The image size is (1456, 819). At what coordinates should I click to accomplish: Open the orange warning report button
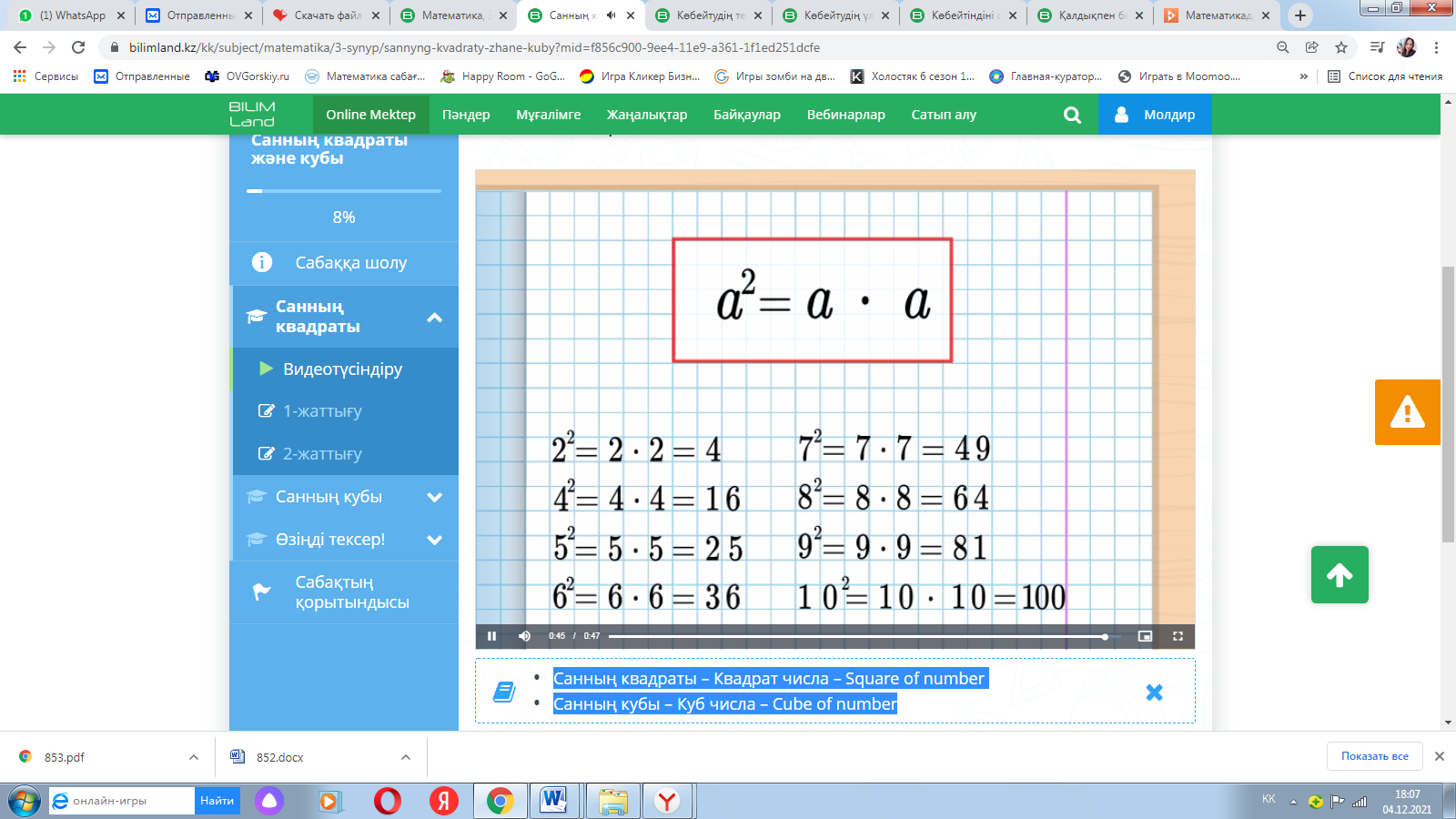pos(1407,412)
